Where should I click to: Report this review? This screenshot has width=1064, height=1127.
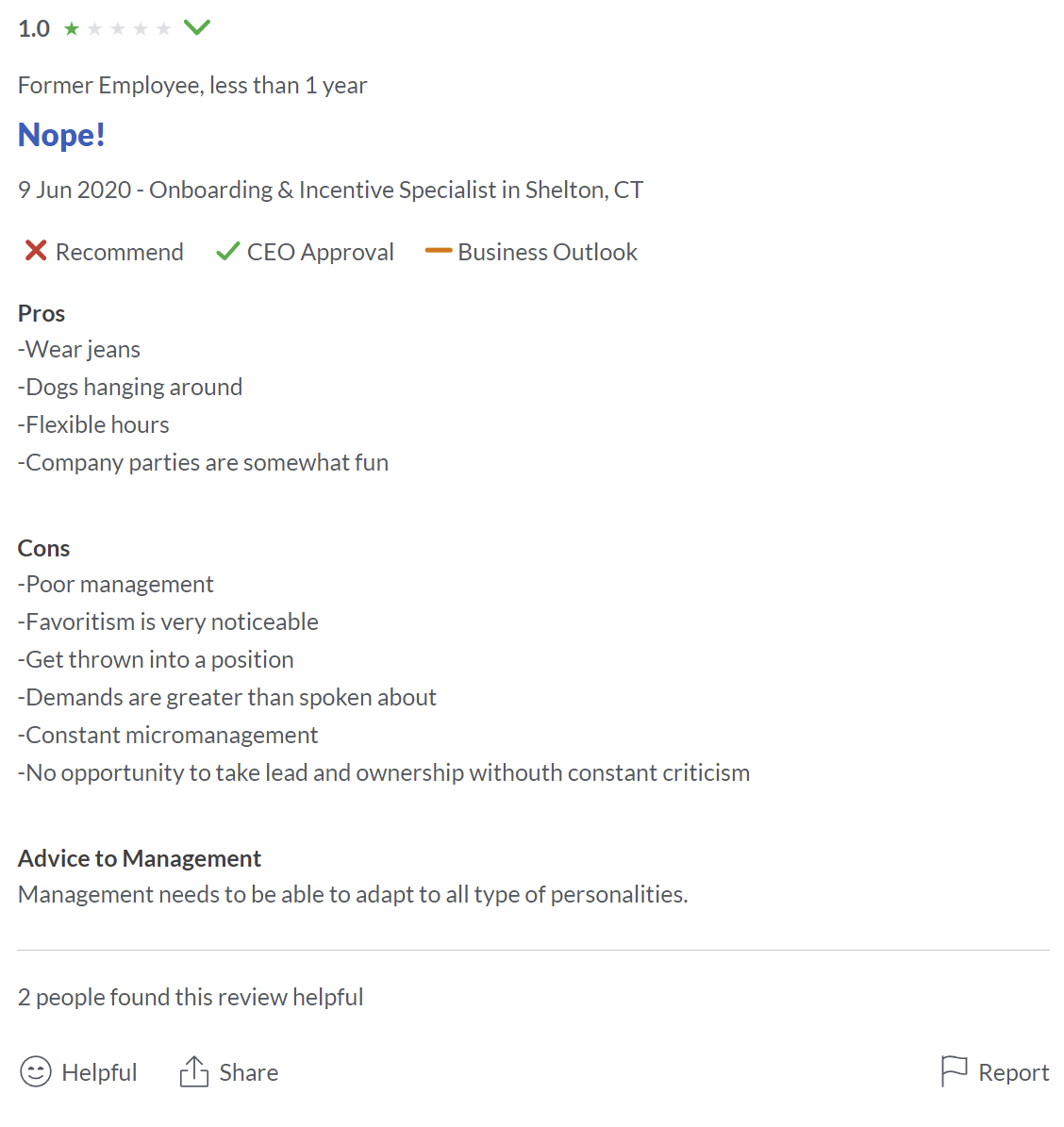(995, 1071)
